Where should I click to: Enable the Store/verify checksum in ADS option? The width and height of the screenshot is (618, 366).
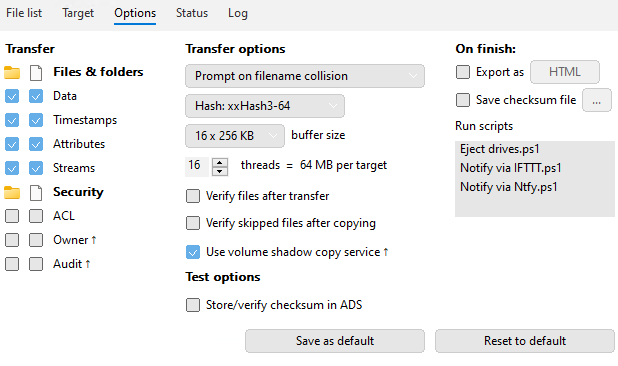click(193, 305)
